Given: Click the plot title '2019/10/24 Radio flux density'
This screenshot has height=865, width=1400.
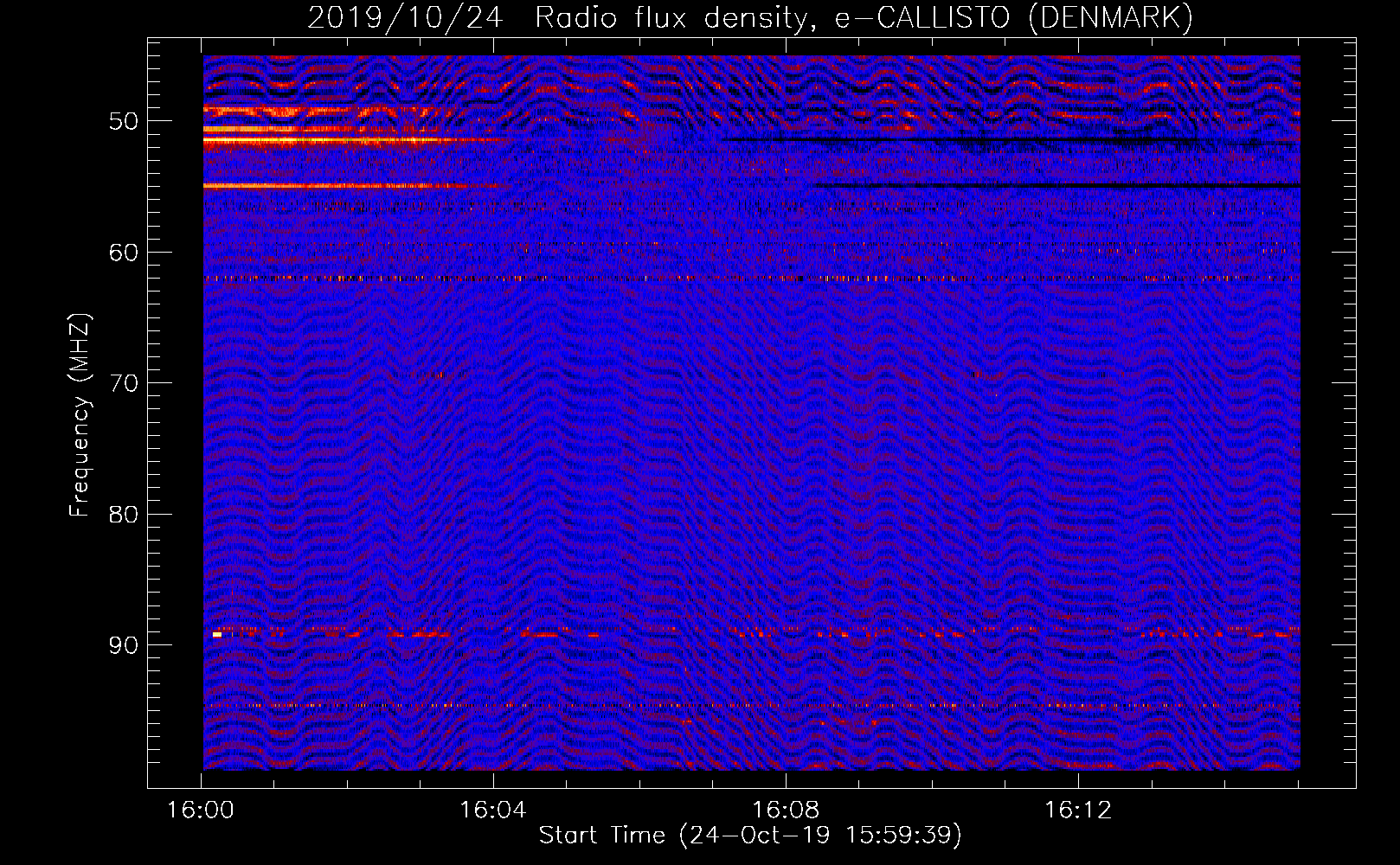Looking at the screenshot, I should click(x=750, y=17).
